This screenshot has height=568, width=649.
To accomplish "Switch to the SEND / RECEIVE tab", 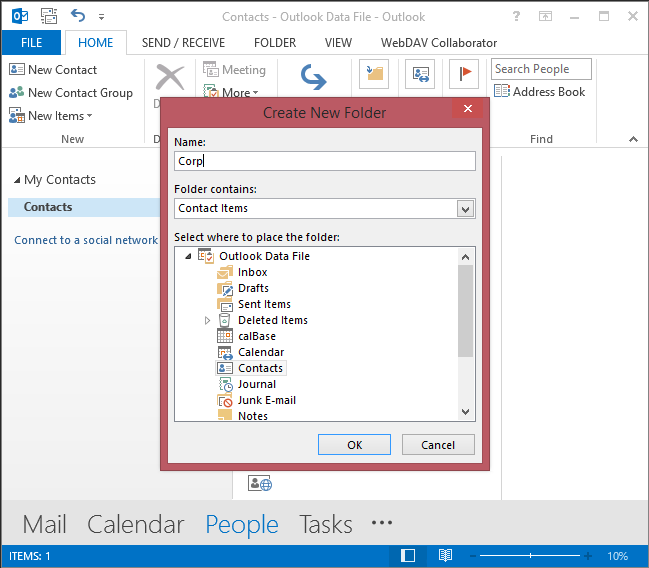I will click(183, 43).
